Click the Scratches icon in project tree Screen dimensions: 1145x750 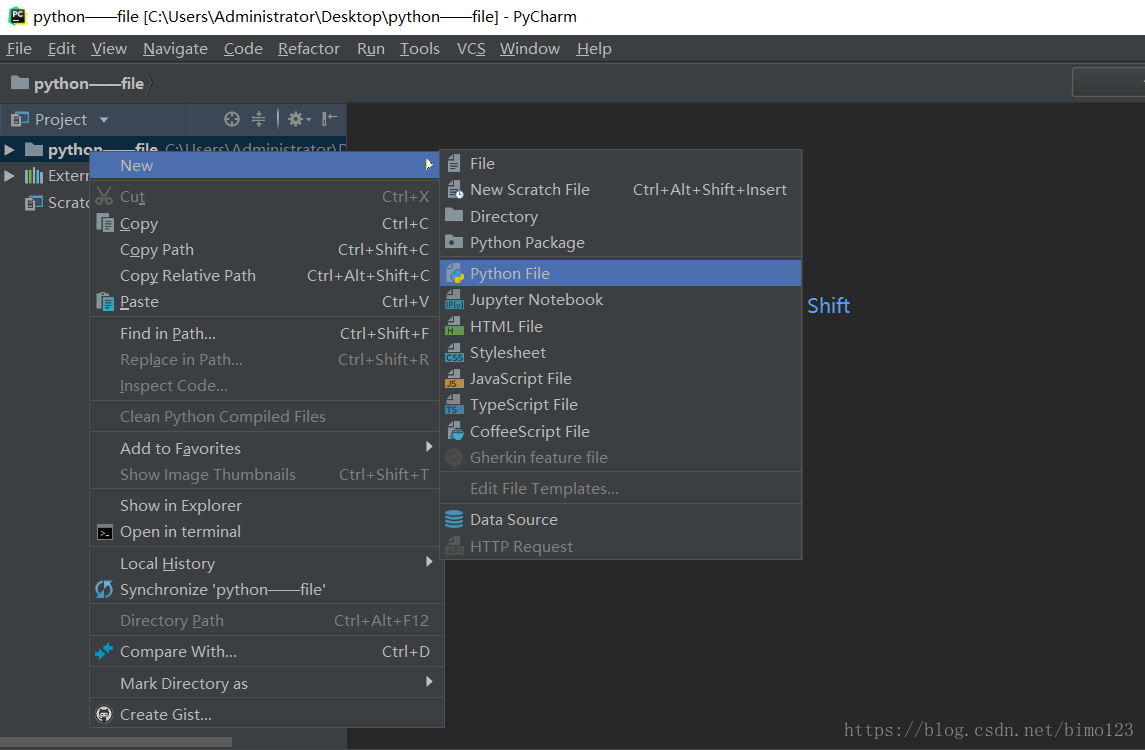[34, 202]
